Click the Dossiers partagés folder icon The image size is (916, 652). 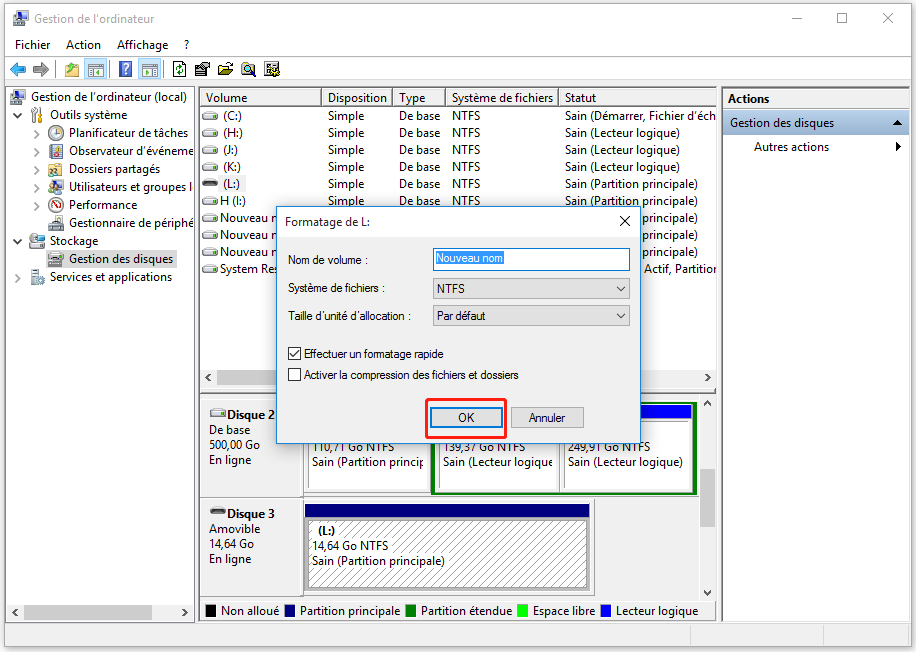tap(55, 169)
